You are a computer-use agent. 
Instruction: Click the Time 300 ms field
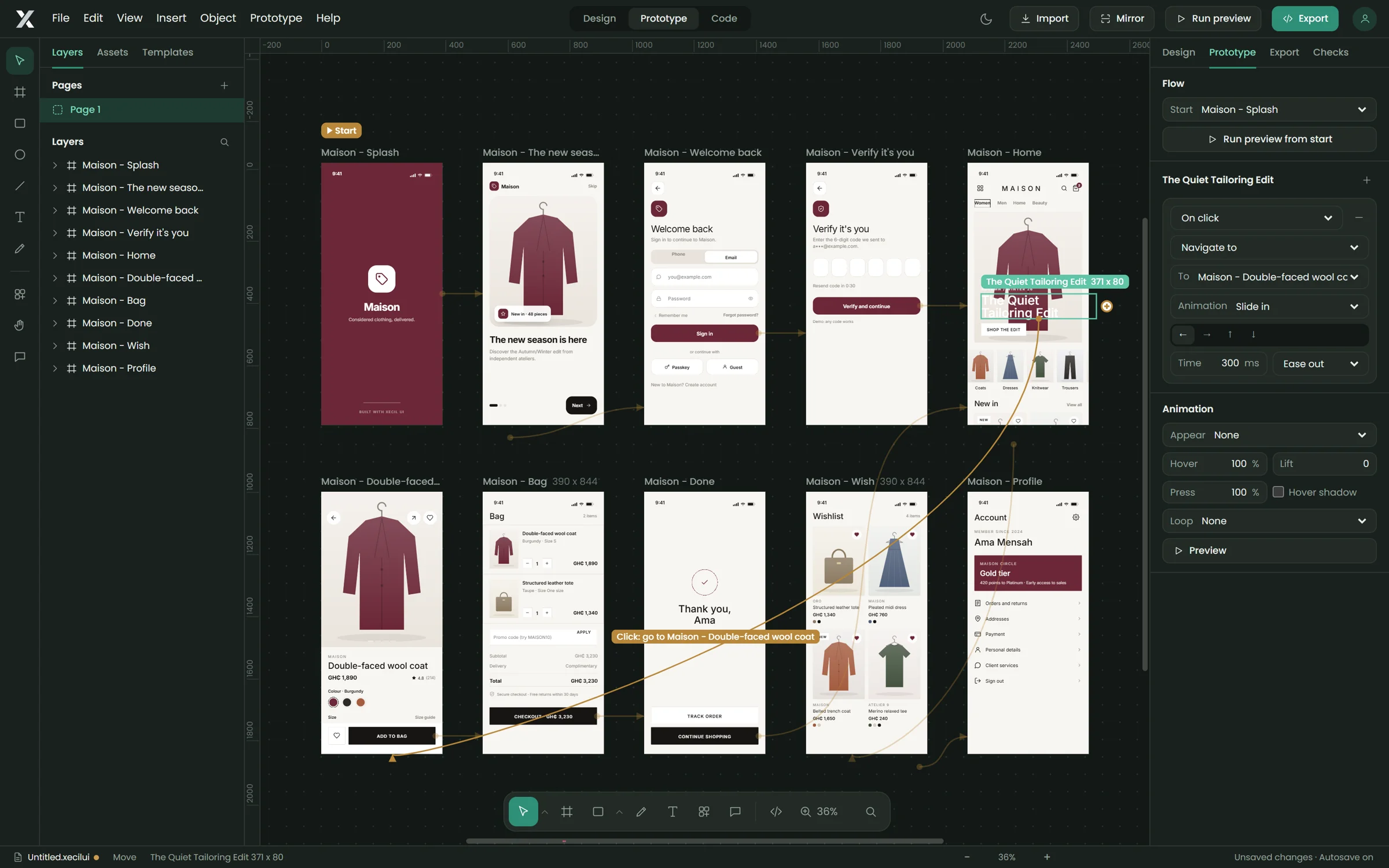pos(1218,363)
